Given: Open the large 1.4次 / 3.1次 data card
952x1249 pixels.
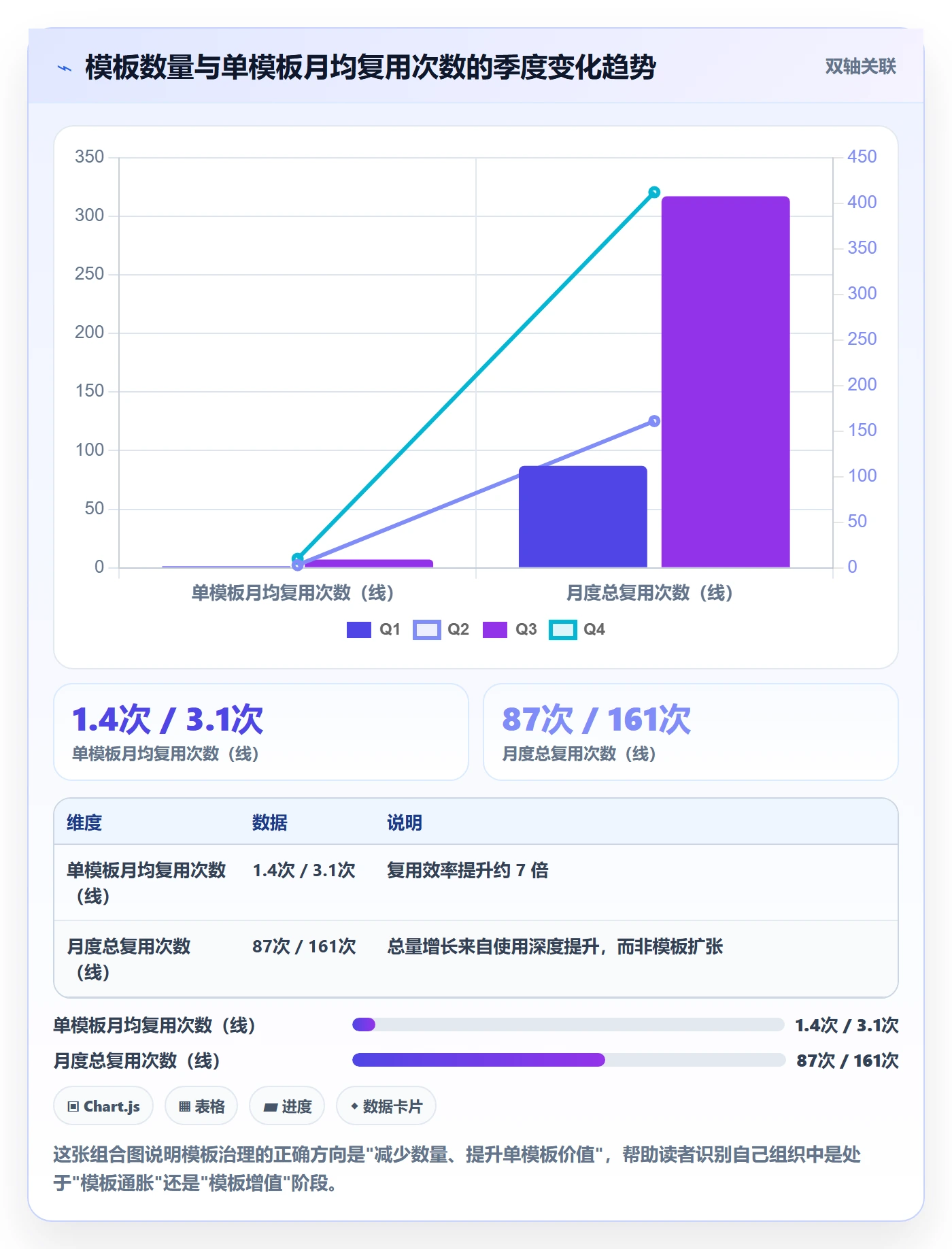Looking at the screenshot, I should [261, 732].
